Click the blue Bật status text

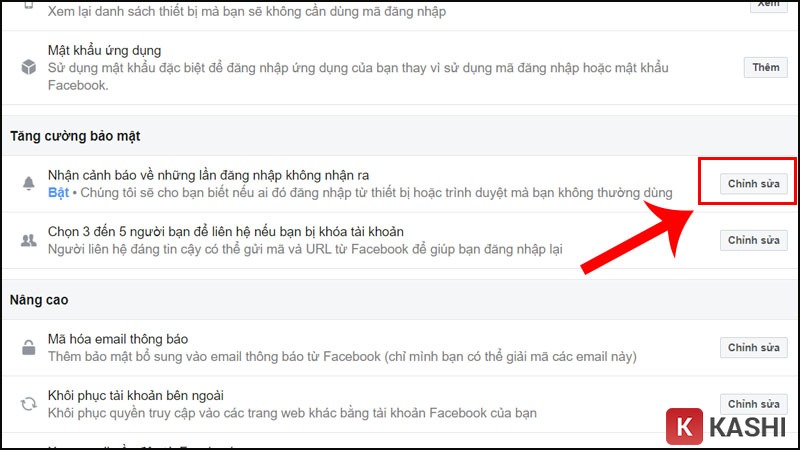coord(59,192)
